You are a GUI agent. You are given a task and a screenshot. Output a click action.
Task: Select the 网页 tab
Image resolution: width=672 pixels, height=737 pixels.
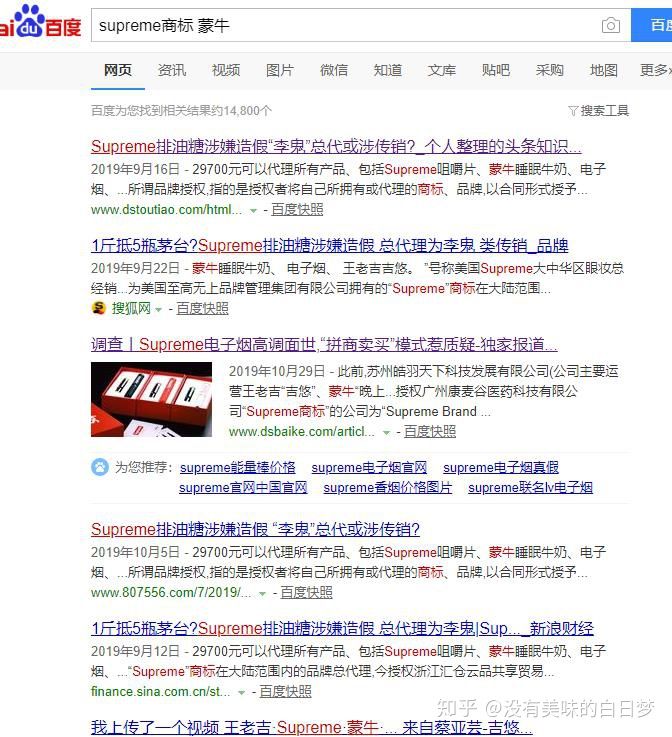pos(117,71)
